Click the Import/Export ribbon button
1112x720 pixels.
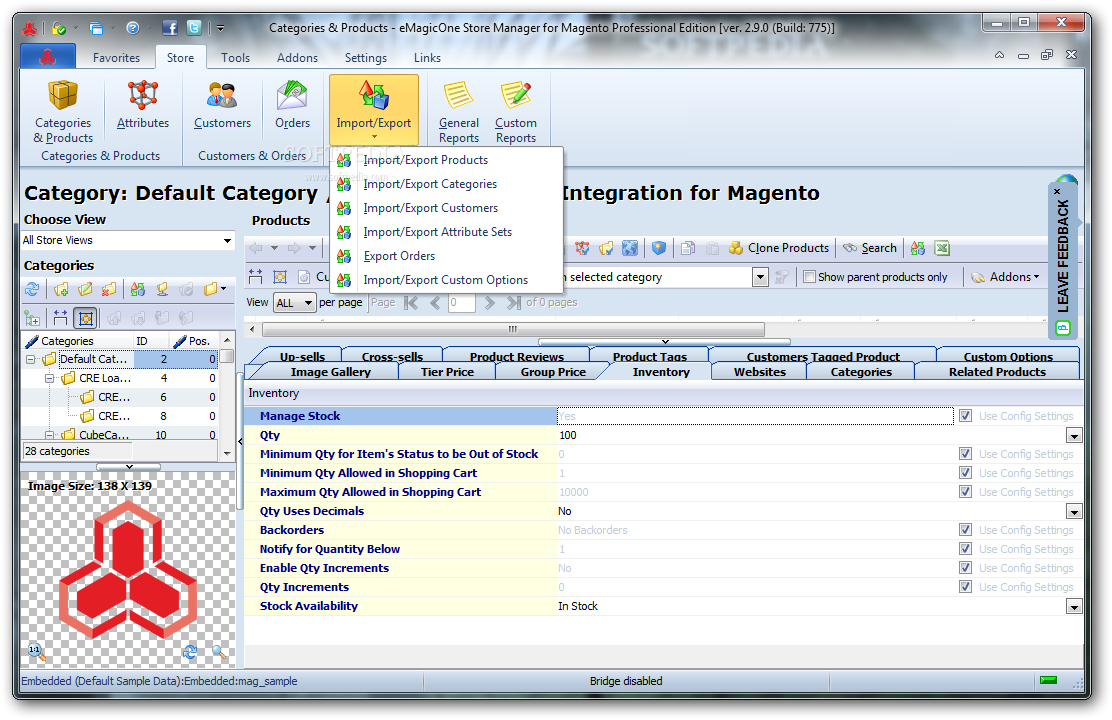(374, 110)
